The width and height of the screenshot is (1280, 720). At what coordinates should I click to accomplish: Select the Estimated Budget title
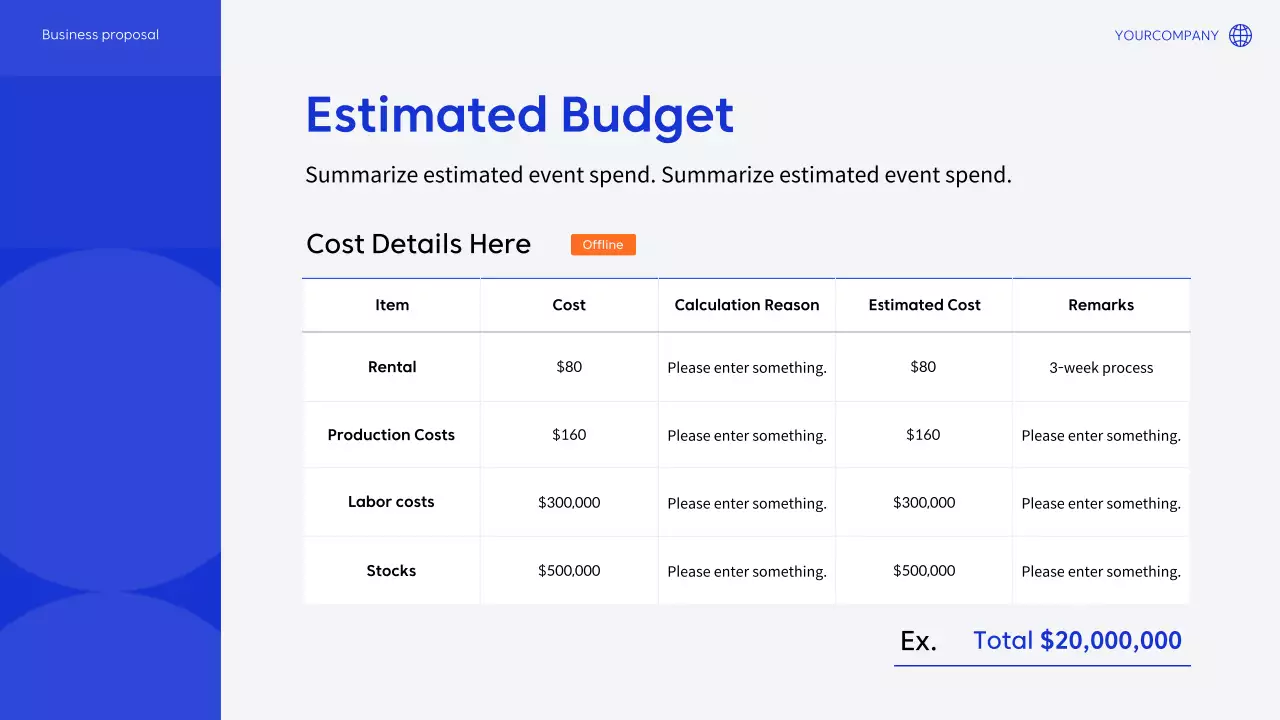pos(519,115)
